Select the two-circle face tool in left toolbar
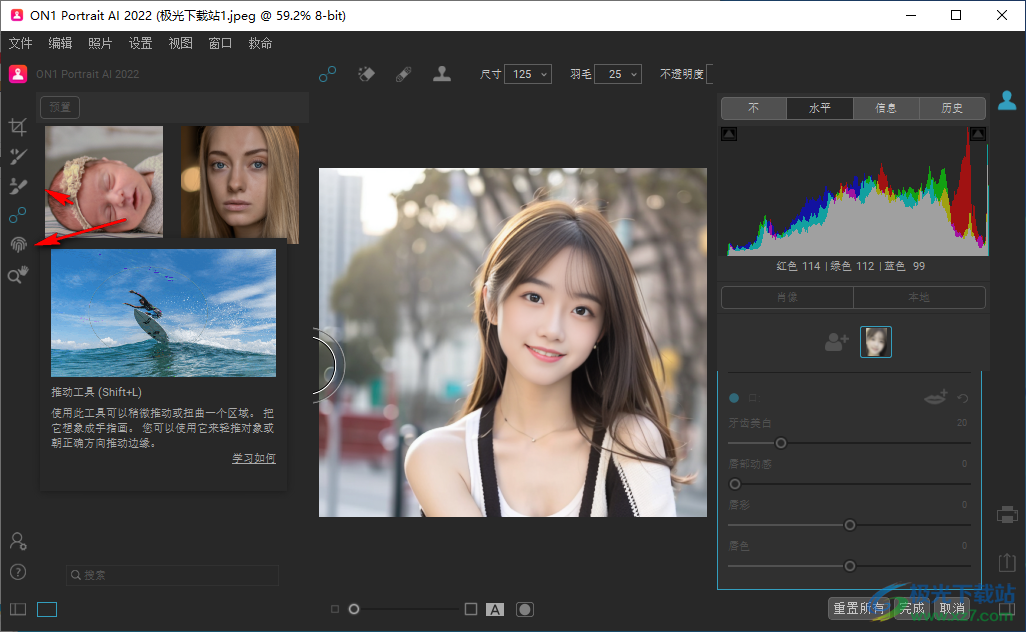Screen dimensions: 1026x632 (18, 215)
